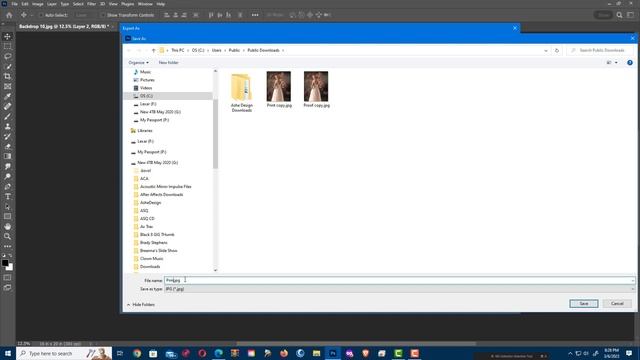The width and height of the screenshot is (640, 360).
Task: Click in the File name field
Action: (x=400, y=280)
